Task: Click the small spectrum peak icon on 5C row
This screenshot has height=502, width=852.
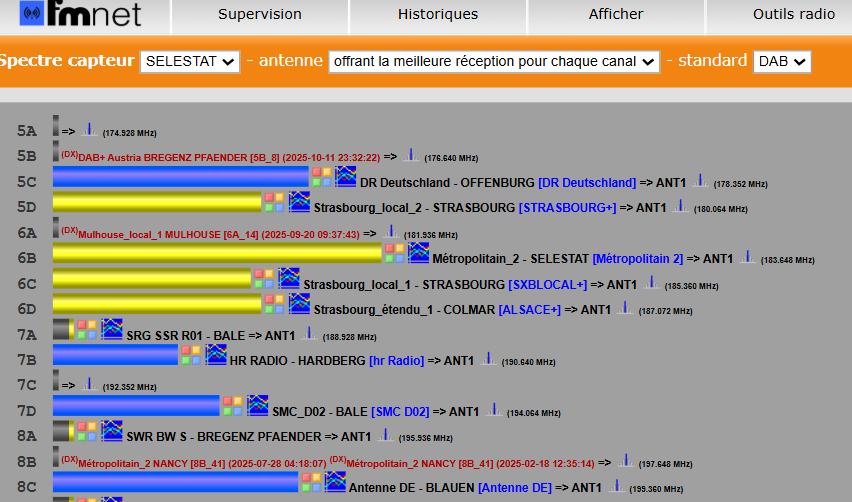Action: (700, 181)
